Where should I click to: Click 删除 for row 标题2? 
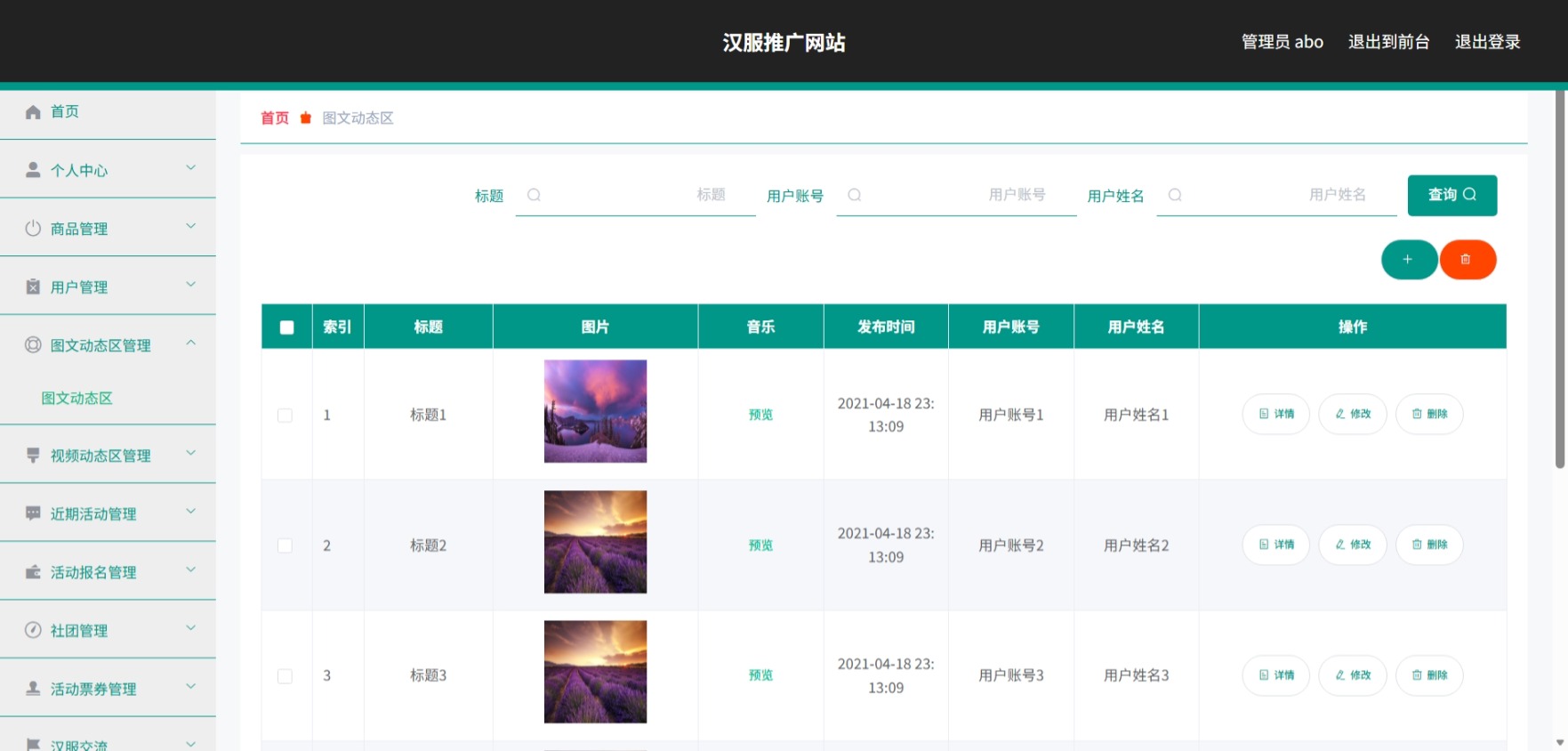click(1429, 545)
